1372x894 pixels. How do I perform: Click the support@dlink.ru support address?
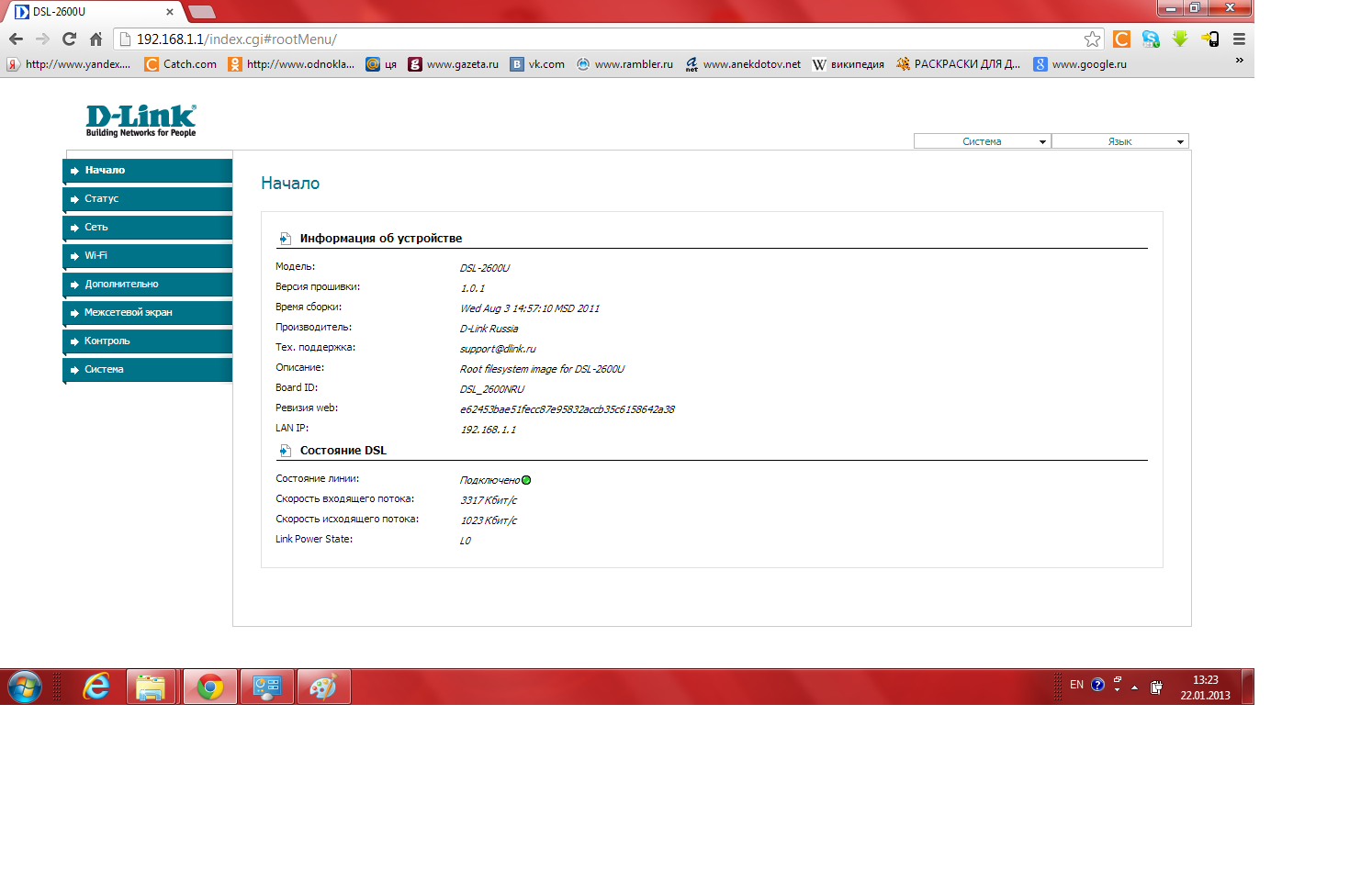pyautogui.click(x=498, y=349)
